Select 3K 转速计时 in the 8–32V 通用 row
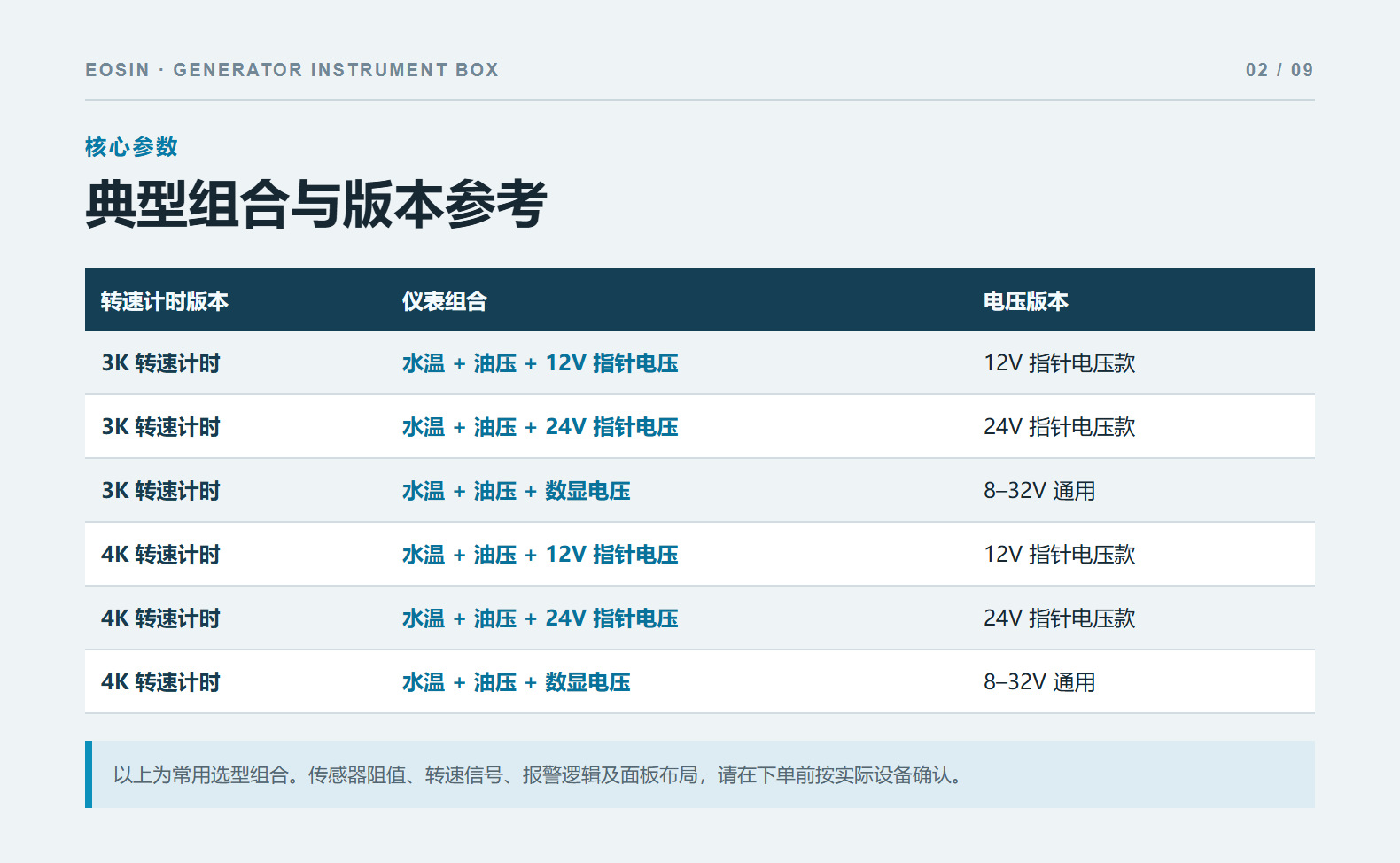The width and height of the screenshot is (1400, 863). pyautogui.click(x=160, y=491)
